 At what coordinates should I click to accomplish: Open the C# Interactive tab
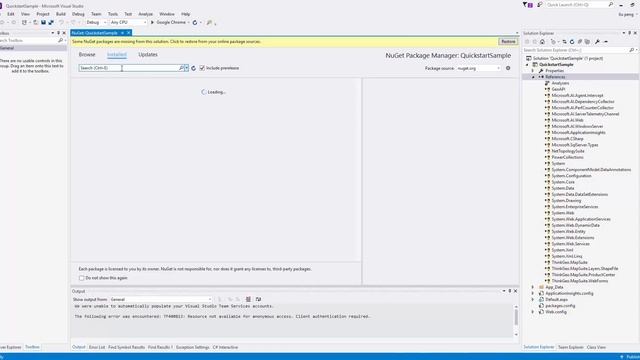[225, 347]
